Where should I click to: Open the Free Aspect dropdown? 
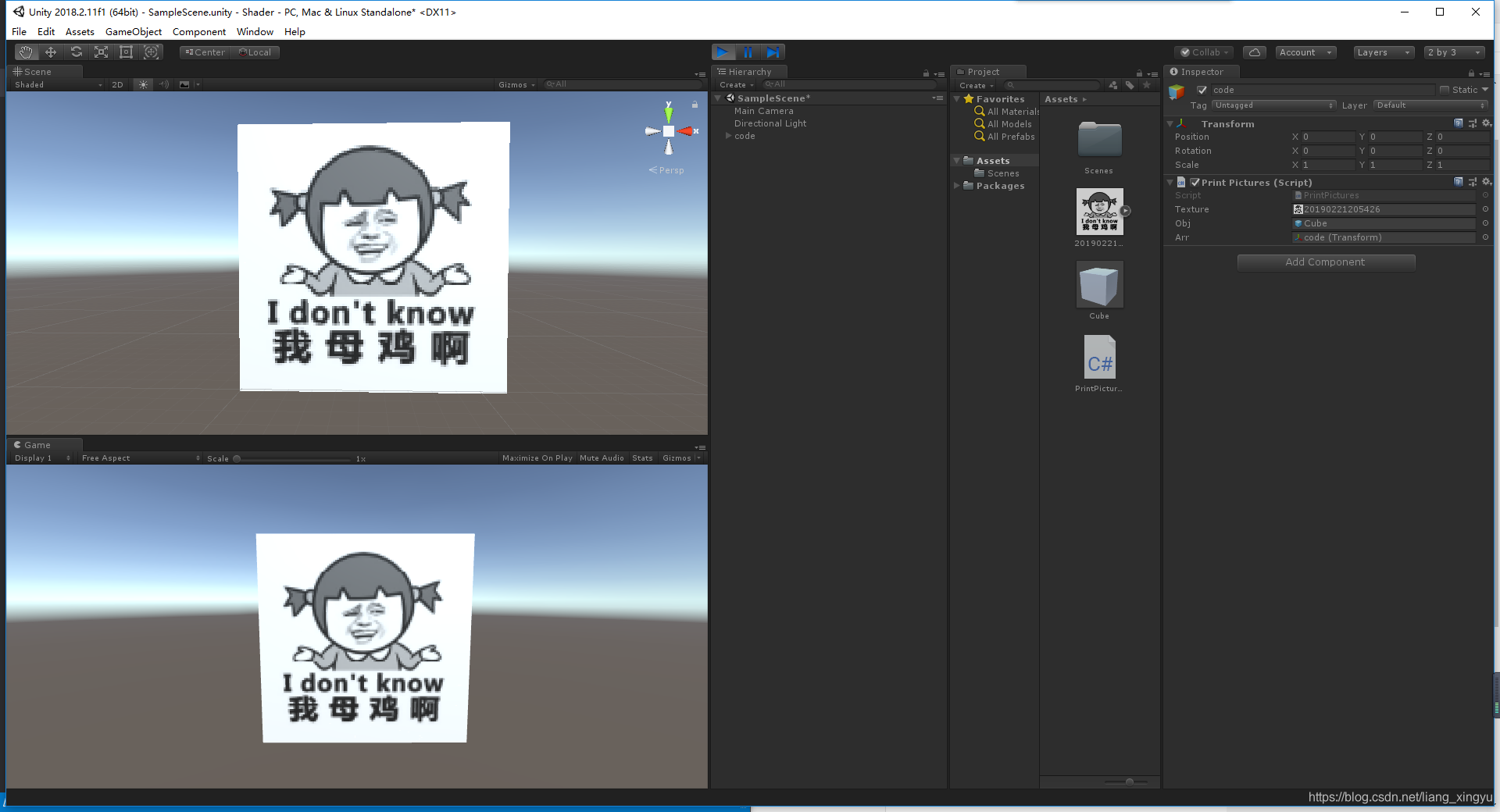pos(140,458)
